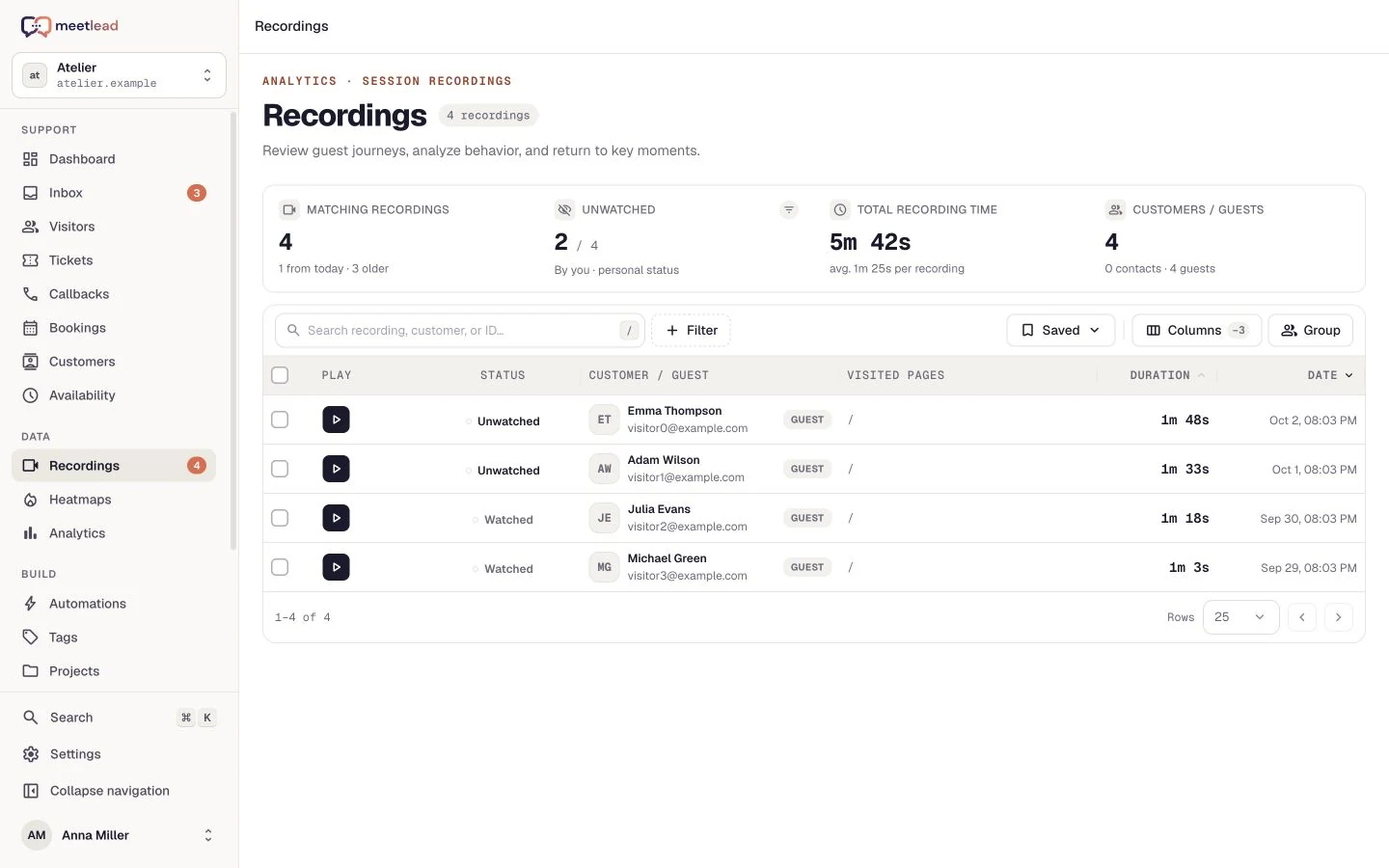The width and height of the screenshot is (1389, 868).
Task: Go to previous page arrow
Action: [x=1301, y=617]
